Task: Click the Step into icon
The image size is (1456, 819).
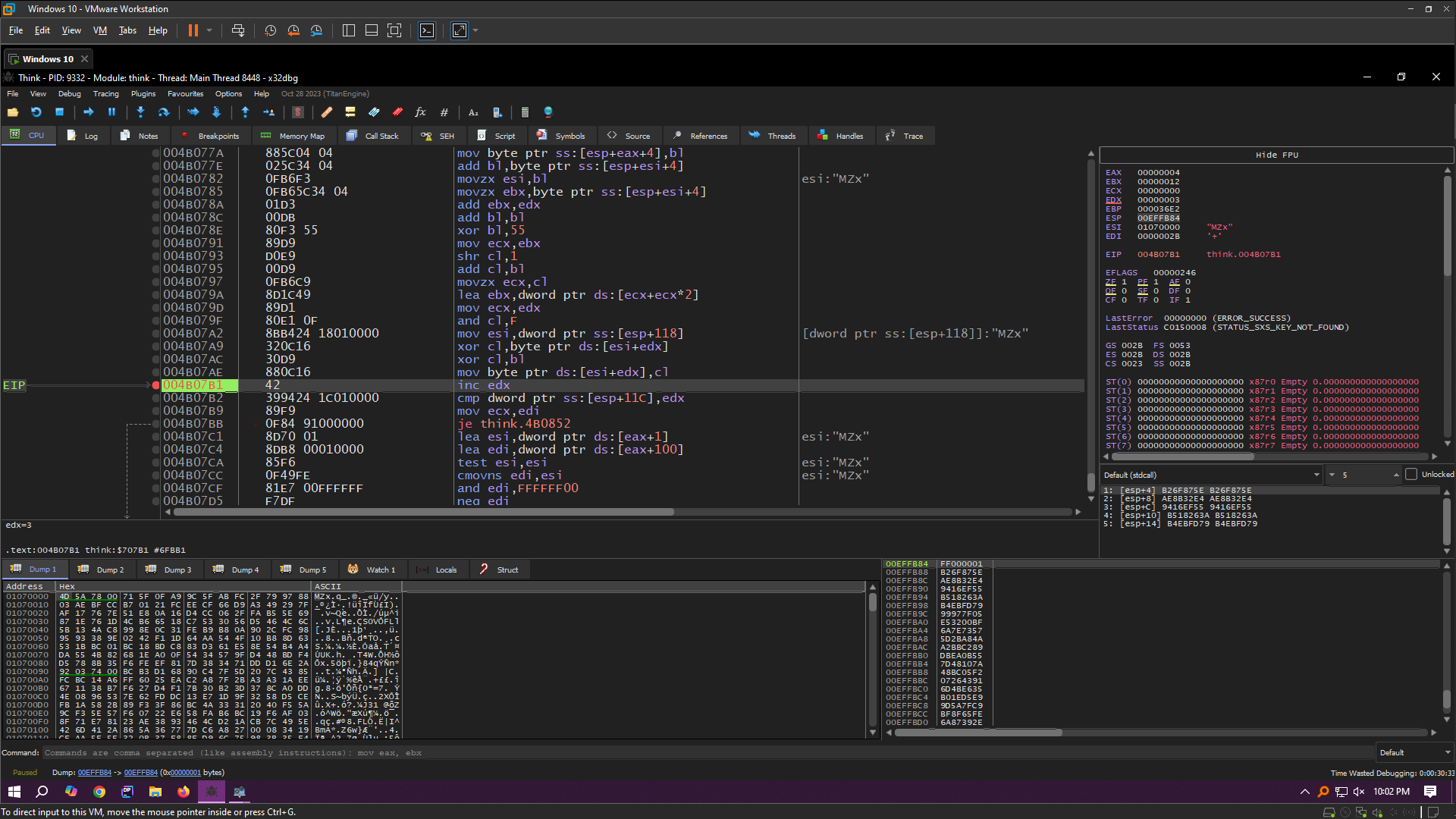Action: (140, 112)
